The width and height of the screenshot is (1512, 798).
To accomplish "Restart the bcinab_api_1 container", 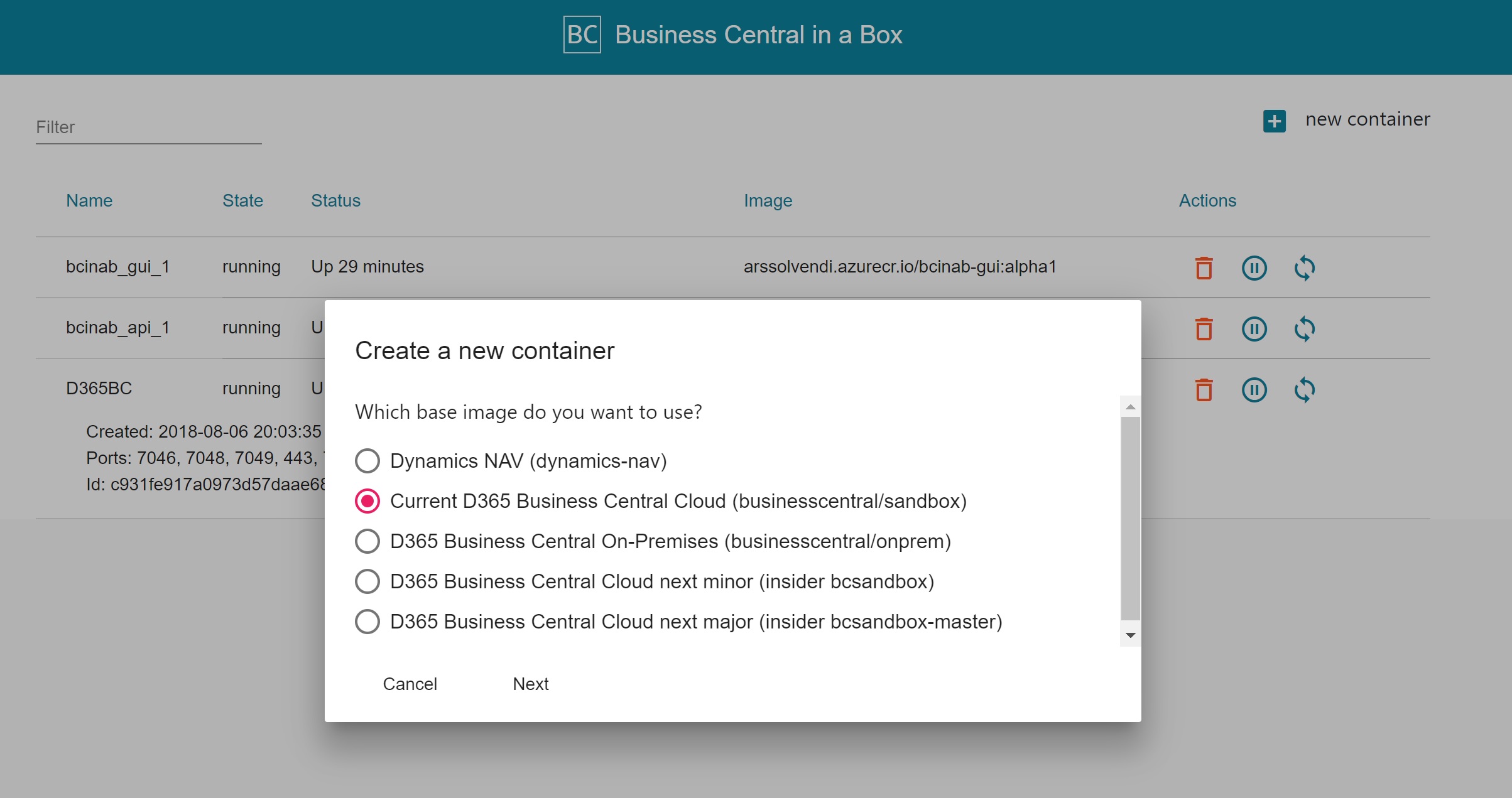I will coord(1304,329).
